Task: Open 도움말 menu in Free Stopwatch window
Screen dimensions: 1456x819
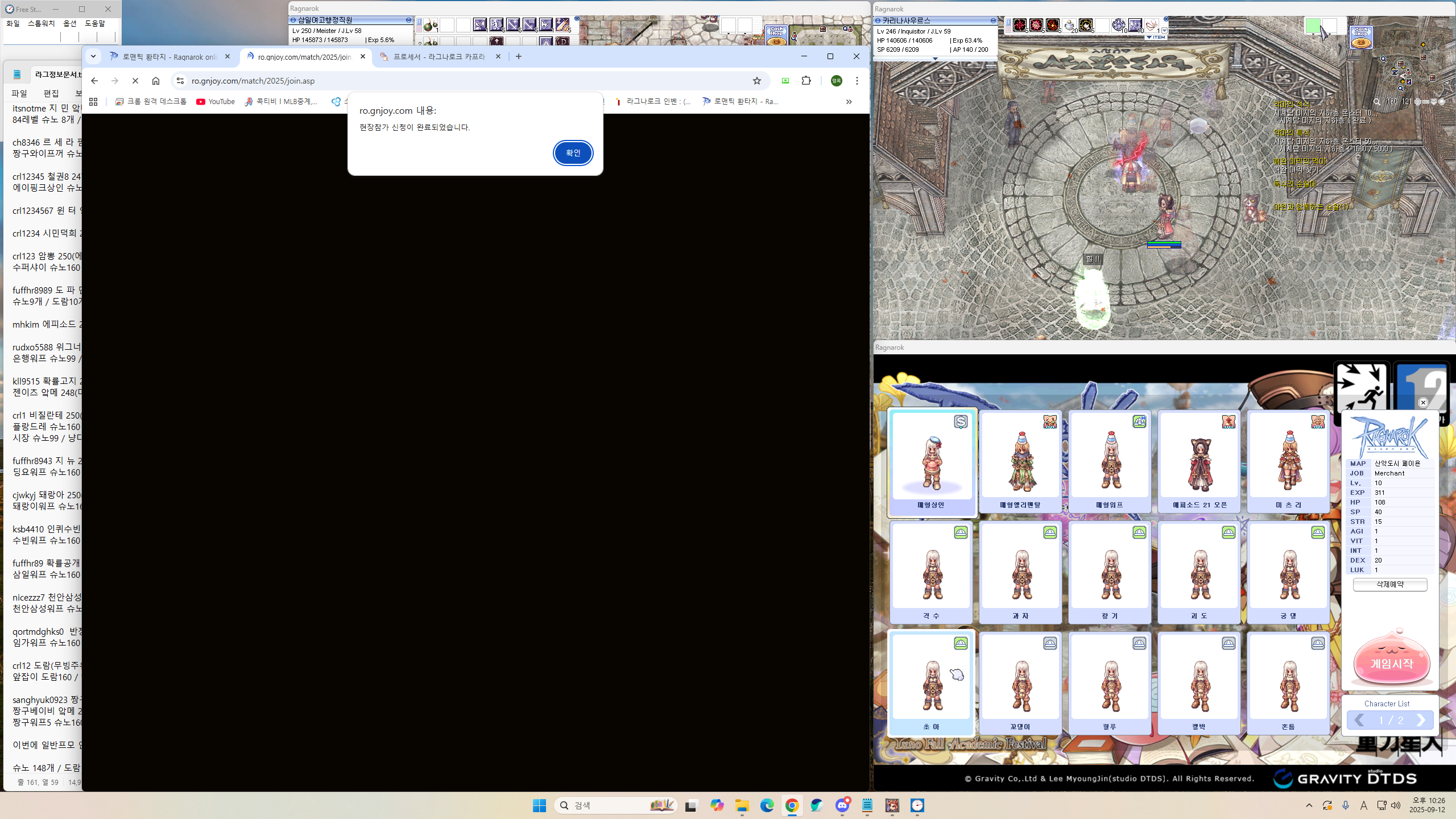Action: coord(95,23)
